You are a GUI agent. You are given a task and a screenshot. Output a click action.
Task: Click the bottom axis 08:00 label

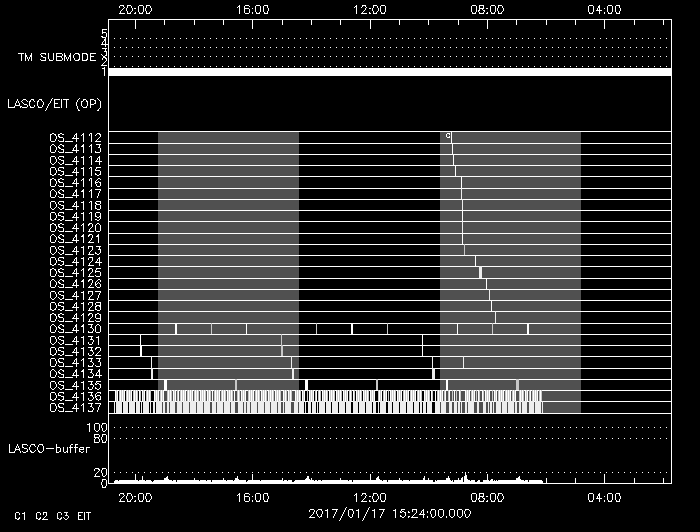pyautogui.click(x=487, y=498)
